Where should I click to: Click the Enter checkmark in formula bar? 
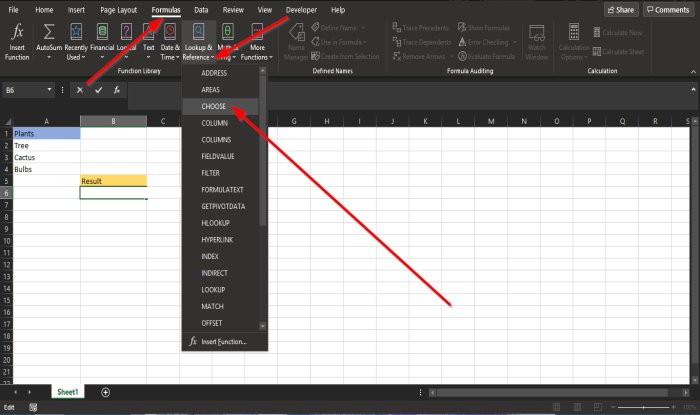98,90
